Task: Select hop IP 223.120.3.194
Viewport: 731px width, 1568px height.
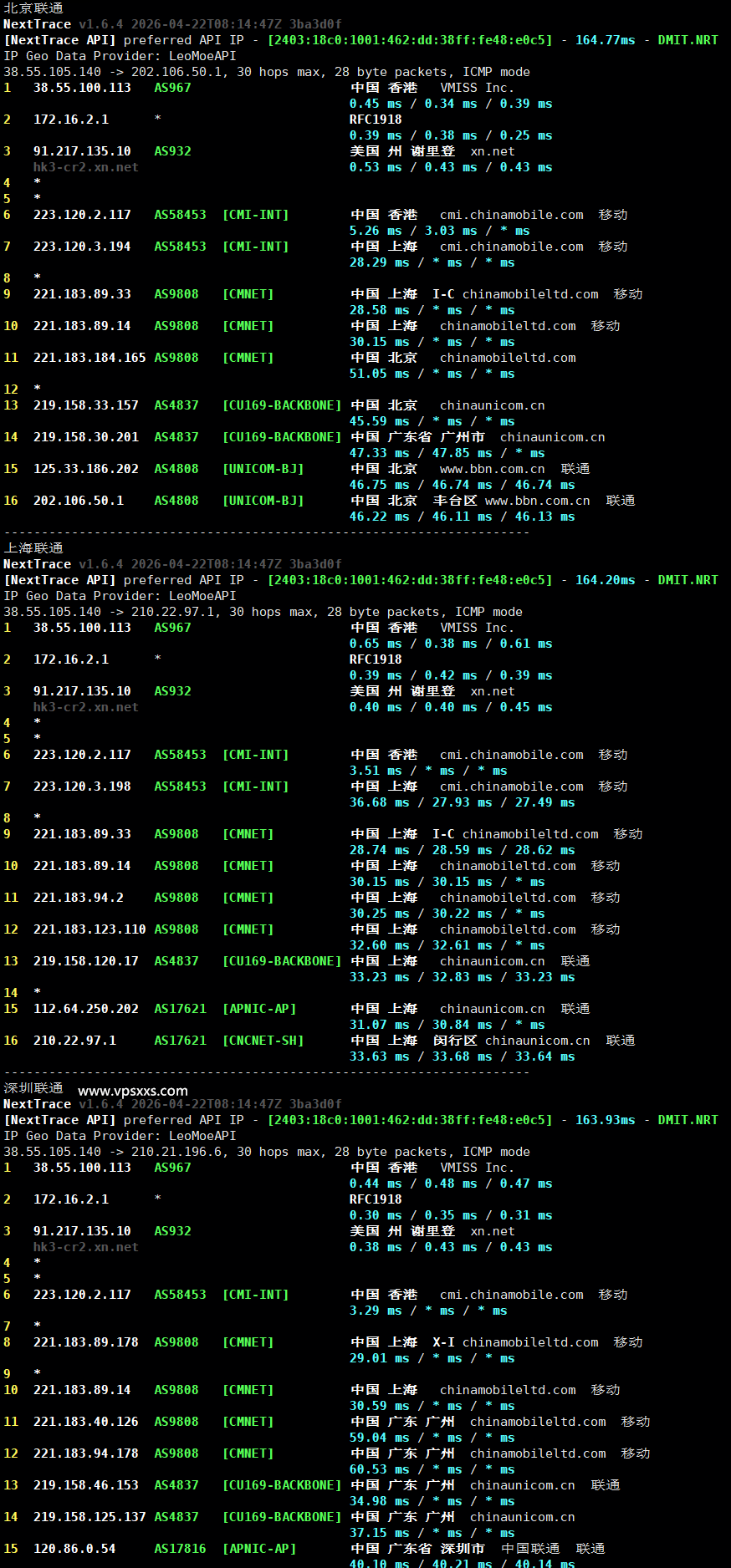Action: [x=82, y=247]
